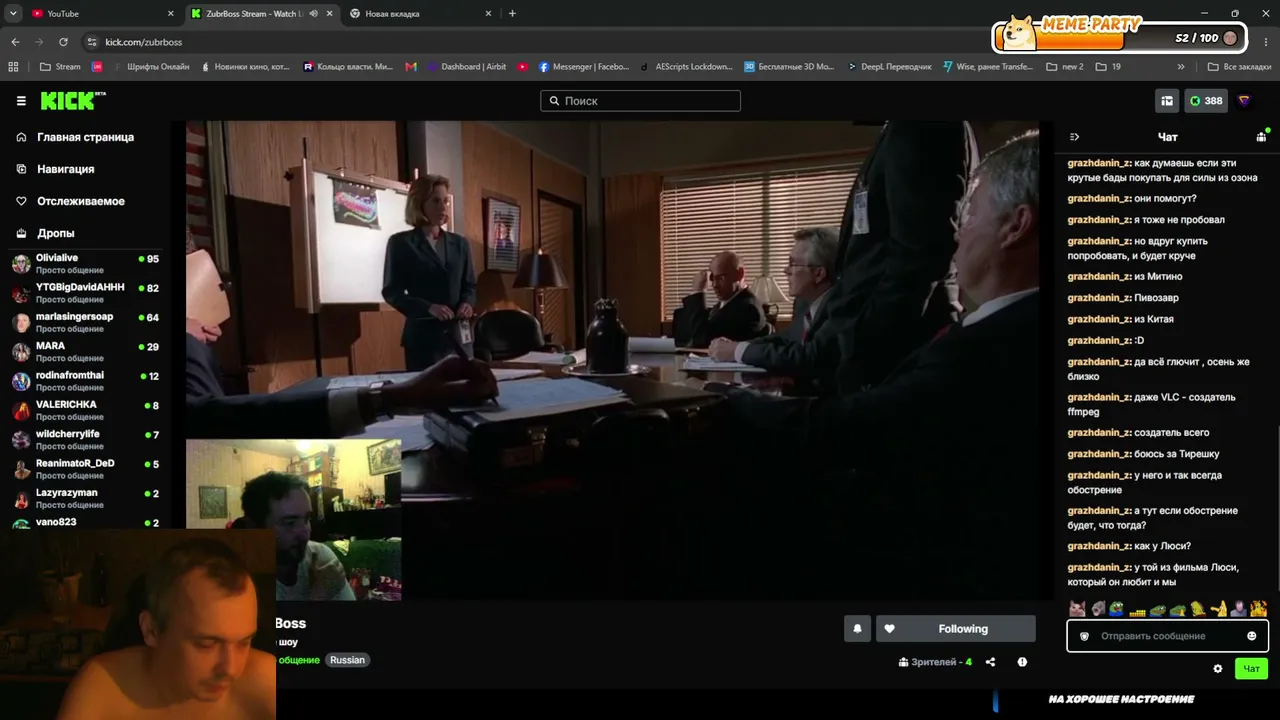Open ReanimatoR_DeD channel from sidebar

pyautogui.click(x=85, y=469)
